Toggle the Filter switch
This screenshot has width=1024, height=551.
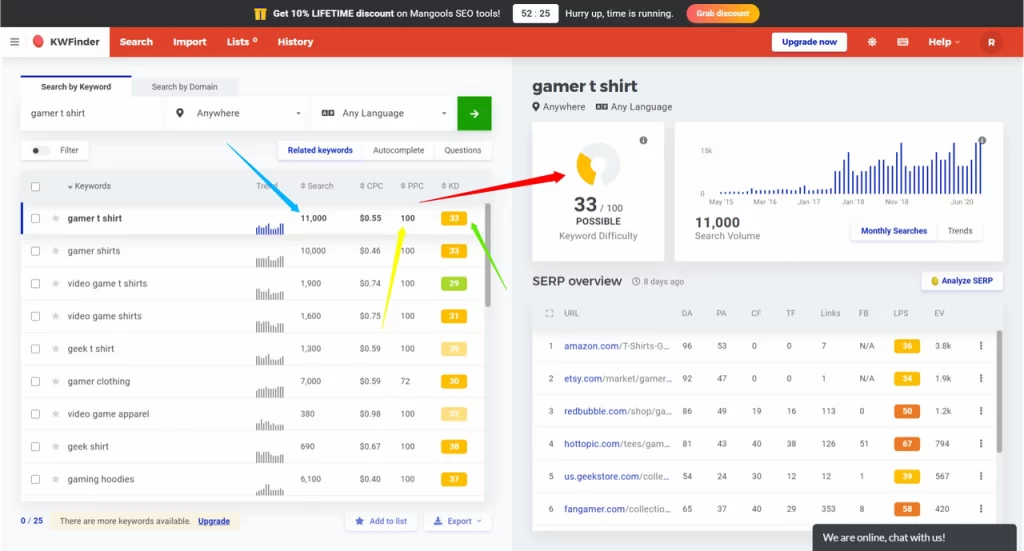point(39,151)
